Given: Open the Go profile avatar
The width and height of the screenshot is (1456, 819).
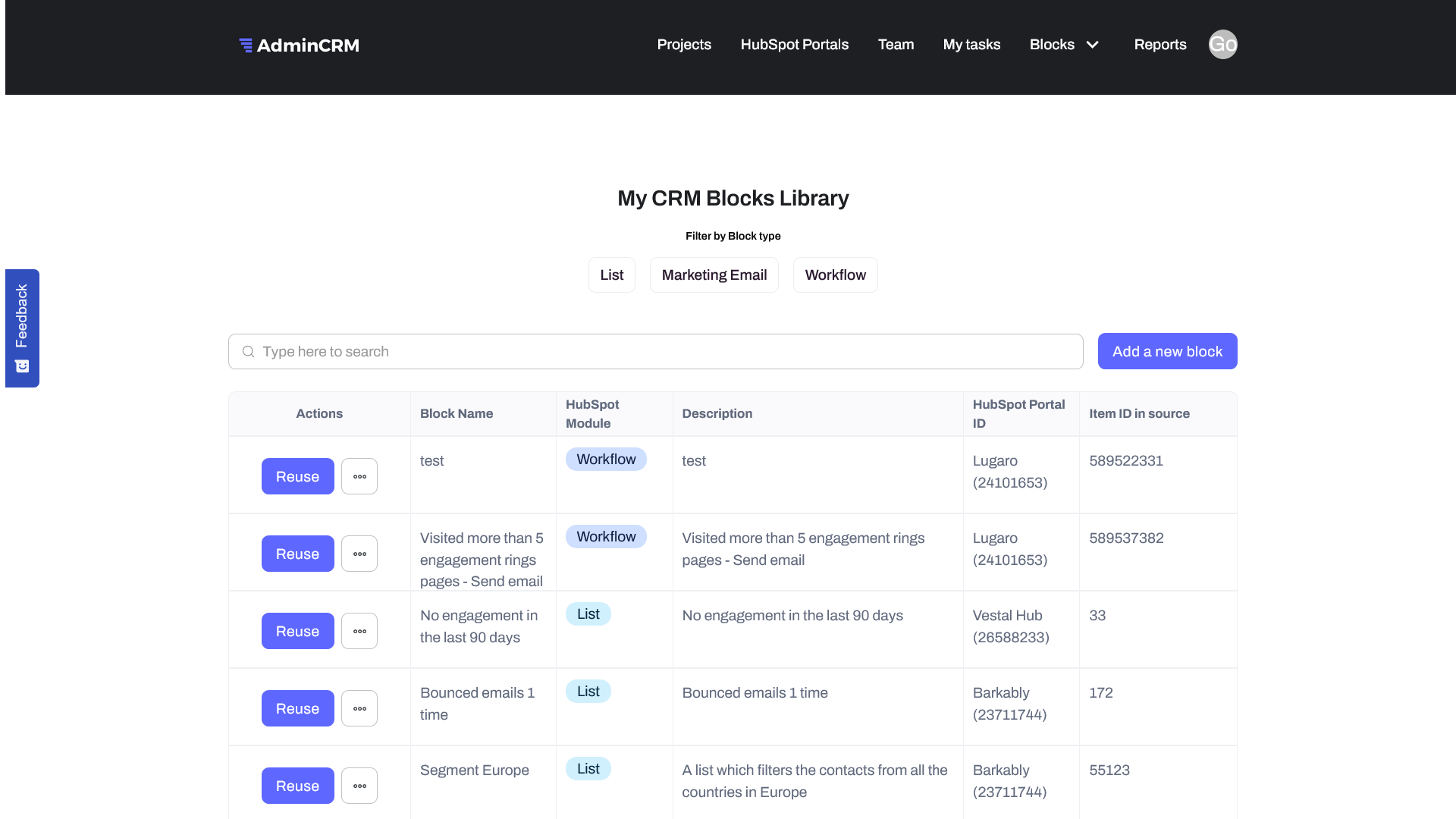Looking at the screenshot, I should [x=1222, y=44].
